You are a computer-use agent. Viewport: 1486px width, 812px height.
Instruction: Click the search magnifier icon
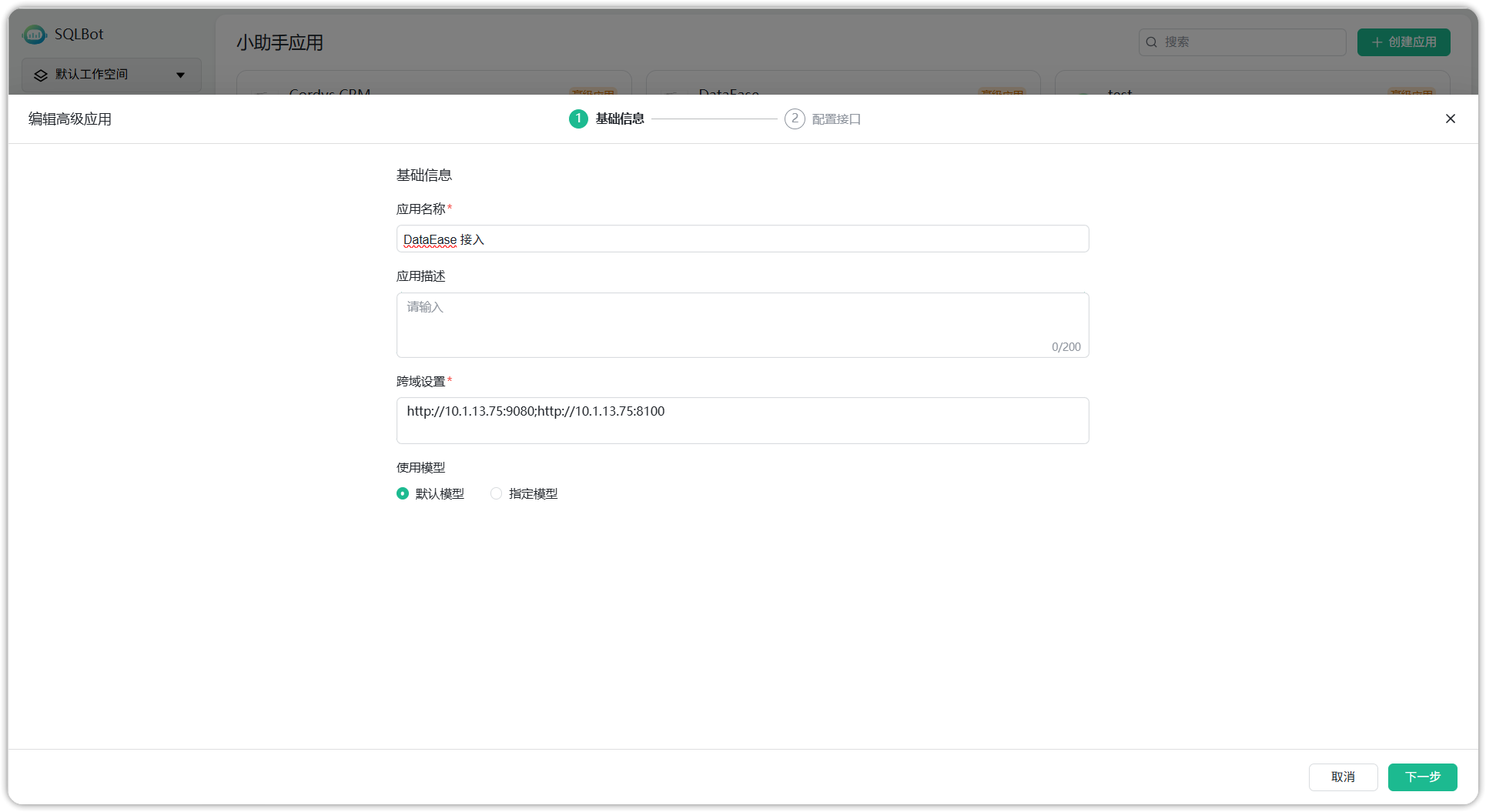tap(1152, 42)
